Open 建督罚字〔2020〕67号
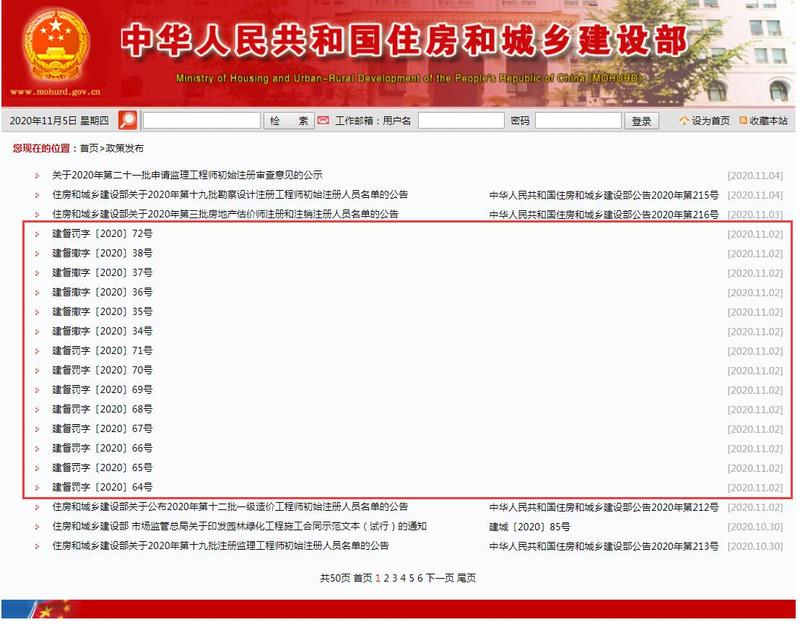 (102, 429)
